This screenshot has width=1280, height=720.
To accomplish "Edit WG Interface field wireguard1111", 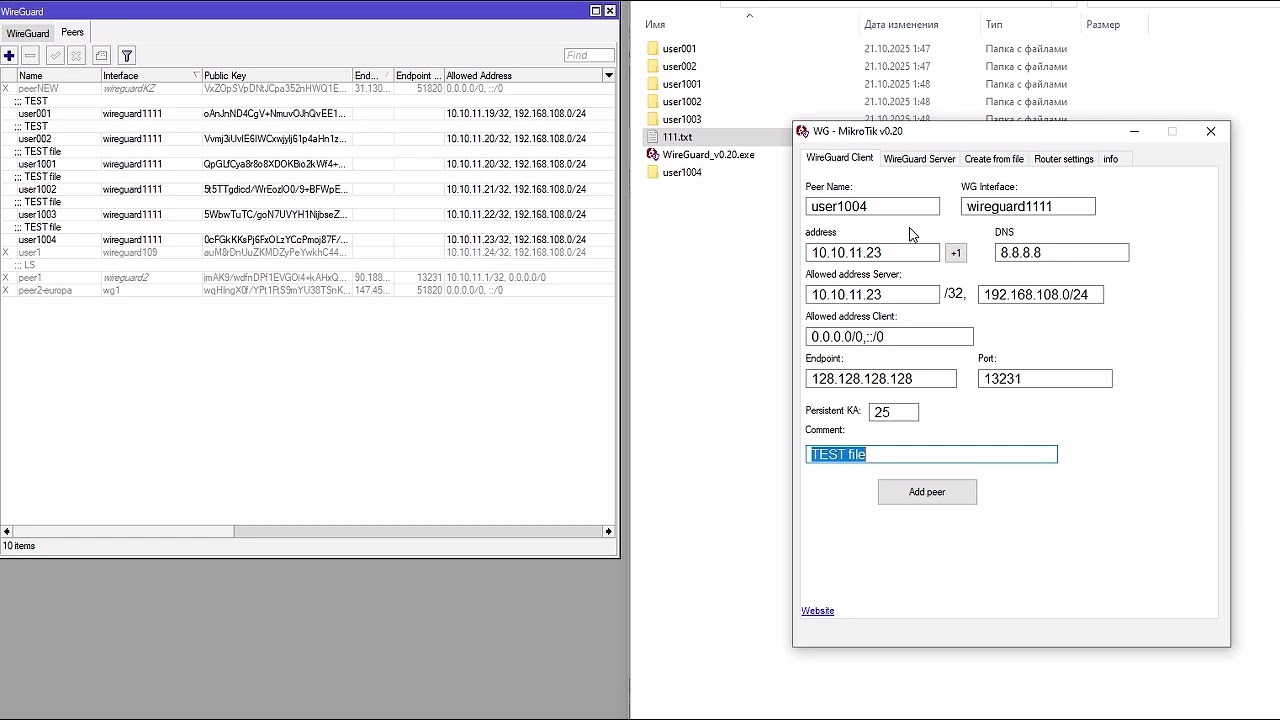I will coord(1028,206).
